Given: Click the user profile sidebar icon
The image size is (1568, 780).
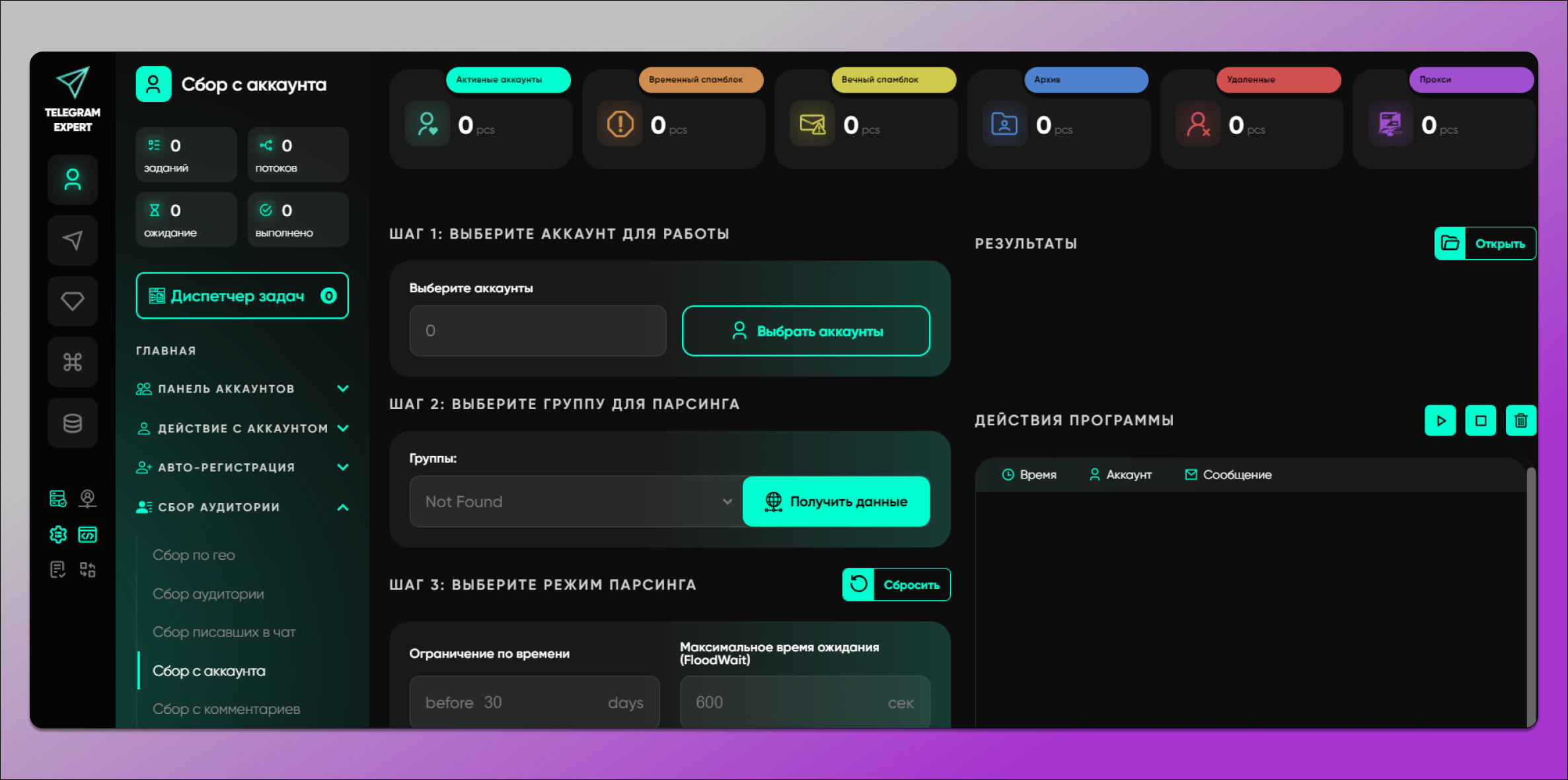Looking at the screenshot, I should tap(73, 180).
